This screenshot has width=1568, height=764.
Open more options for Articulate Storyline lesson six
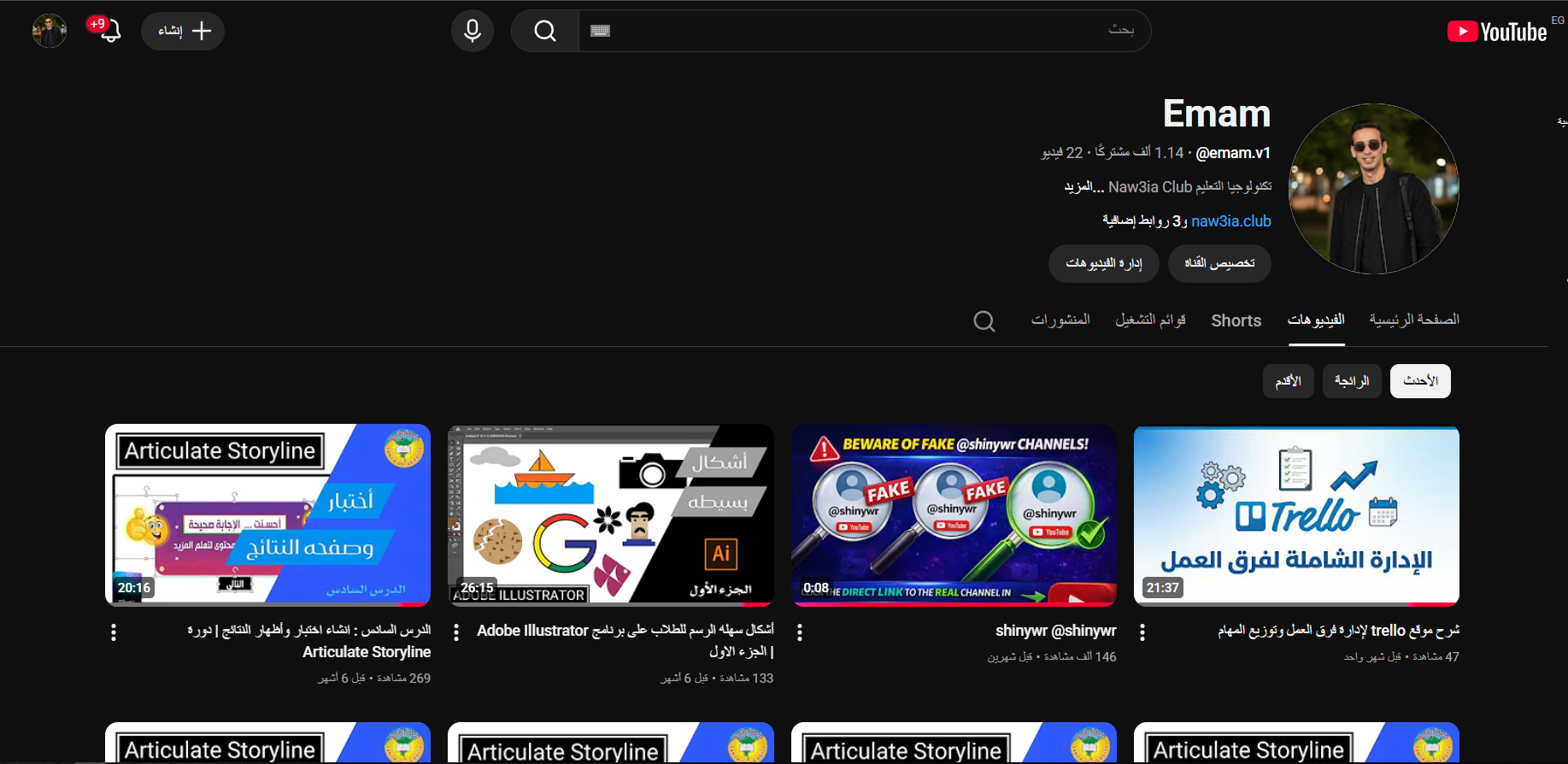114,632
